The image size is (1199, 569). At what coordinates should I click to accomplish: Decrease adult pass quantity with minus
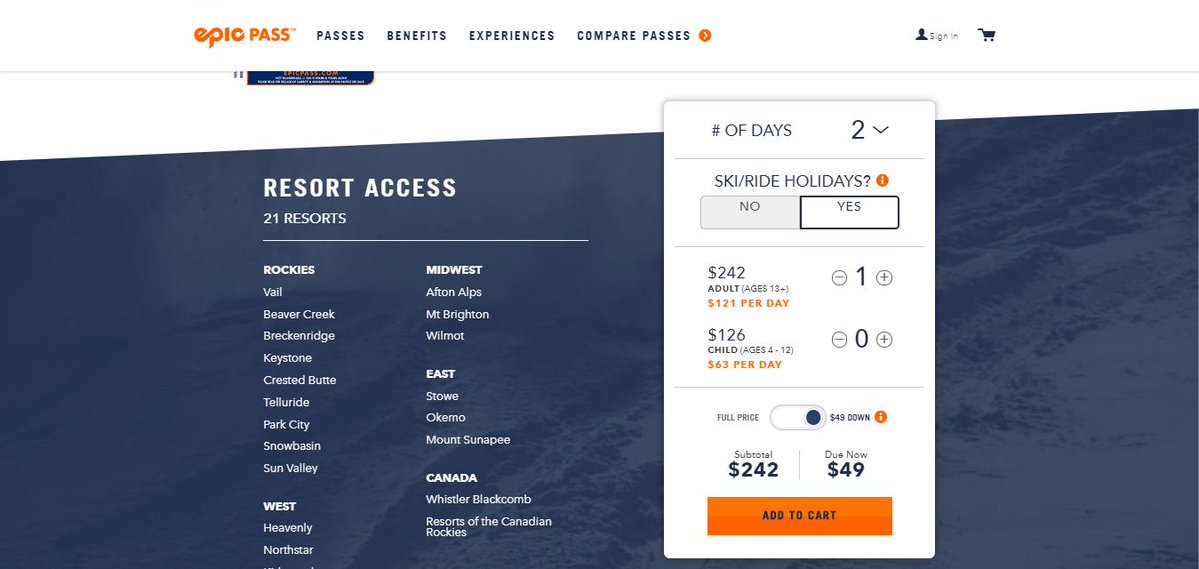pos(839,278)
